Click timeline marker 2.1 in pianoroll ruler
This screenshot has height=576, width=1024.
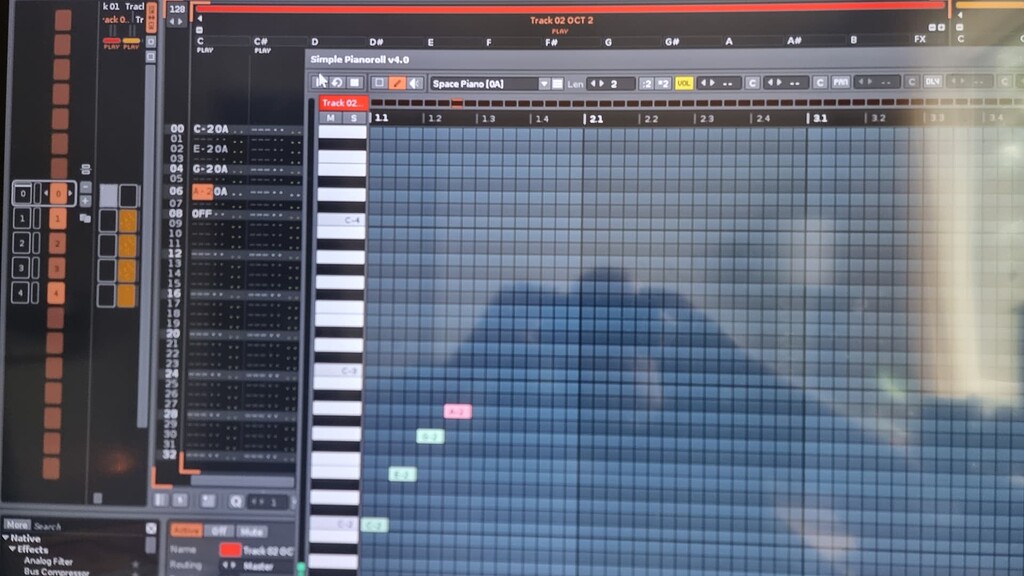pyautogui.click(x=596, y=119)
